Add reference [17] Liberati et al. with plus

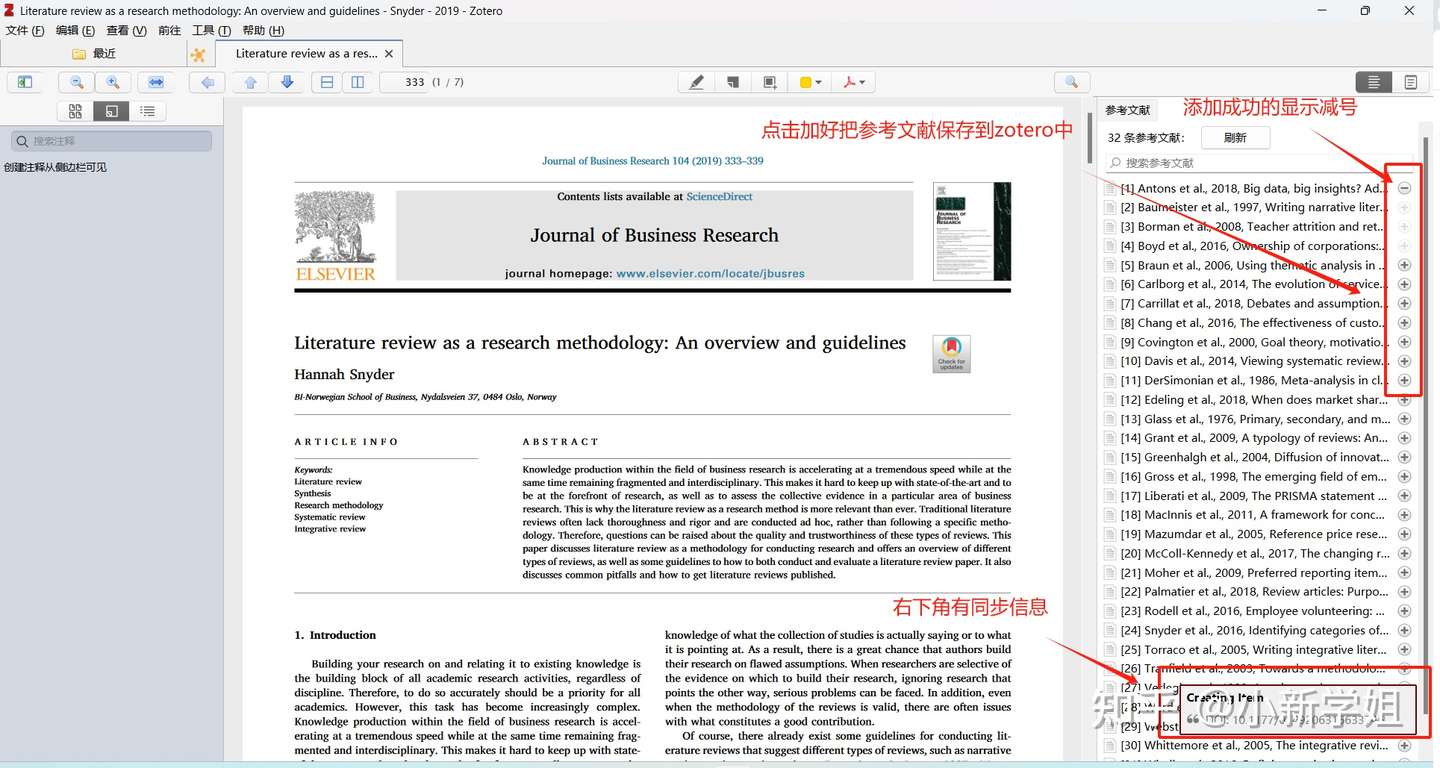tap(1404, 496)
